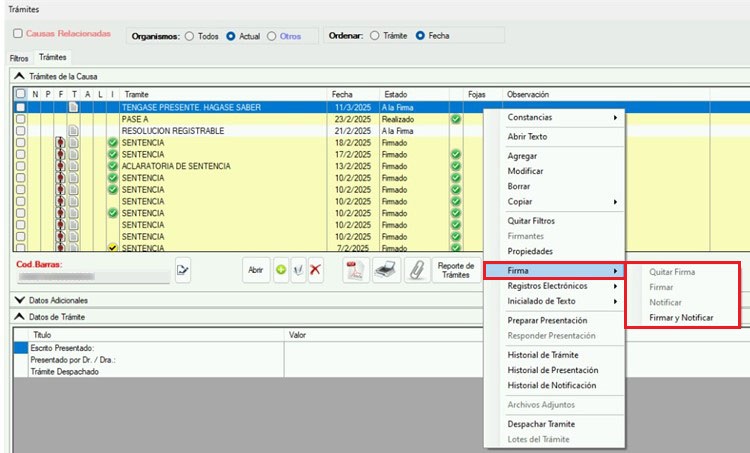Image resolution: width=750 pixels, height=453 pixels.
Task: Collapse the Datos de Trámite section
Action: click(x=21, y=317)
